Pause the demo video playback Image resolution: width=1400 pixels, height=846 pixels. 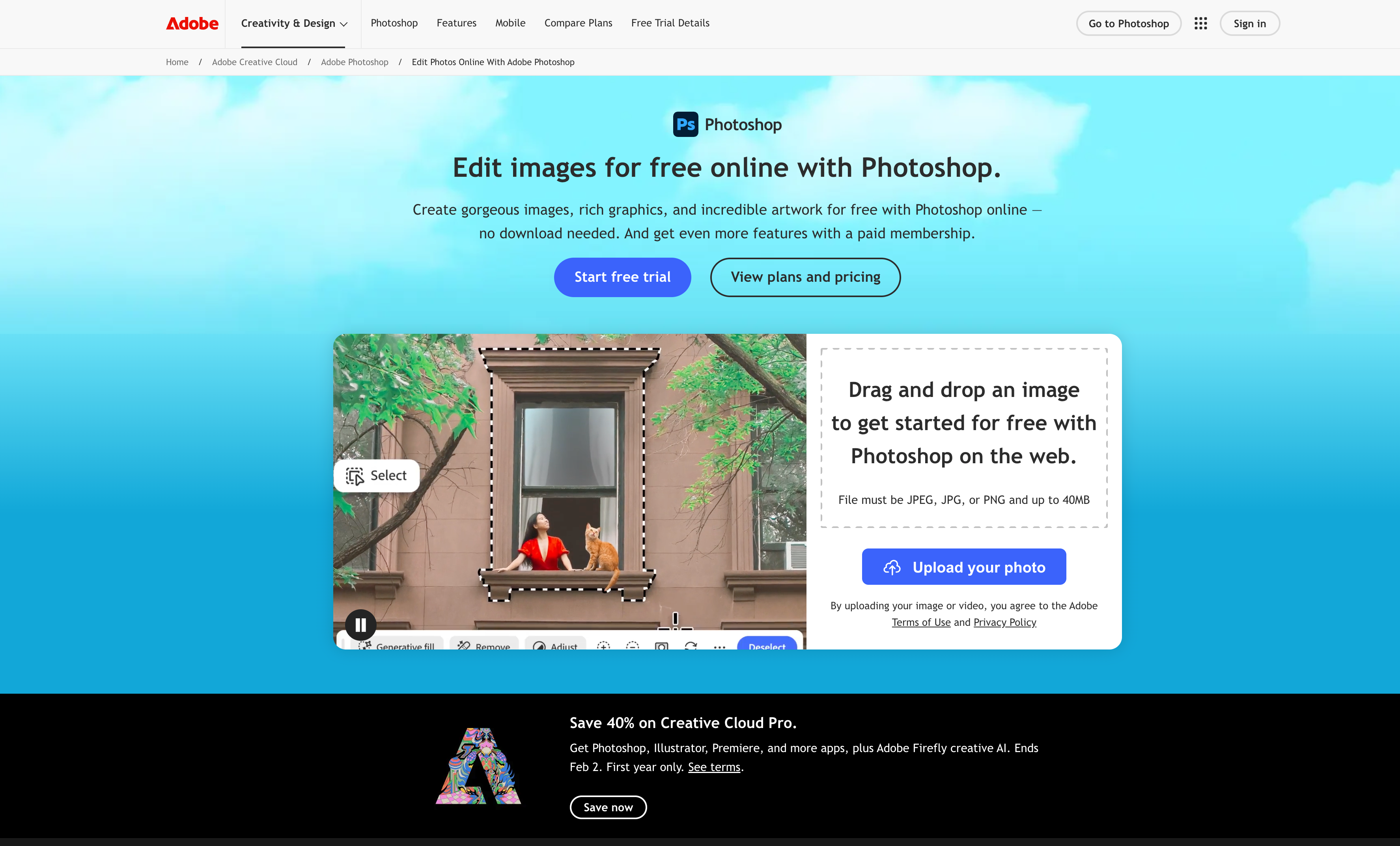pos(360,625)
